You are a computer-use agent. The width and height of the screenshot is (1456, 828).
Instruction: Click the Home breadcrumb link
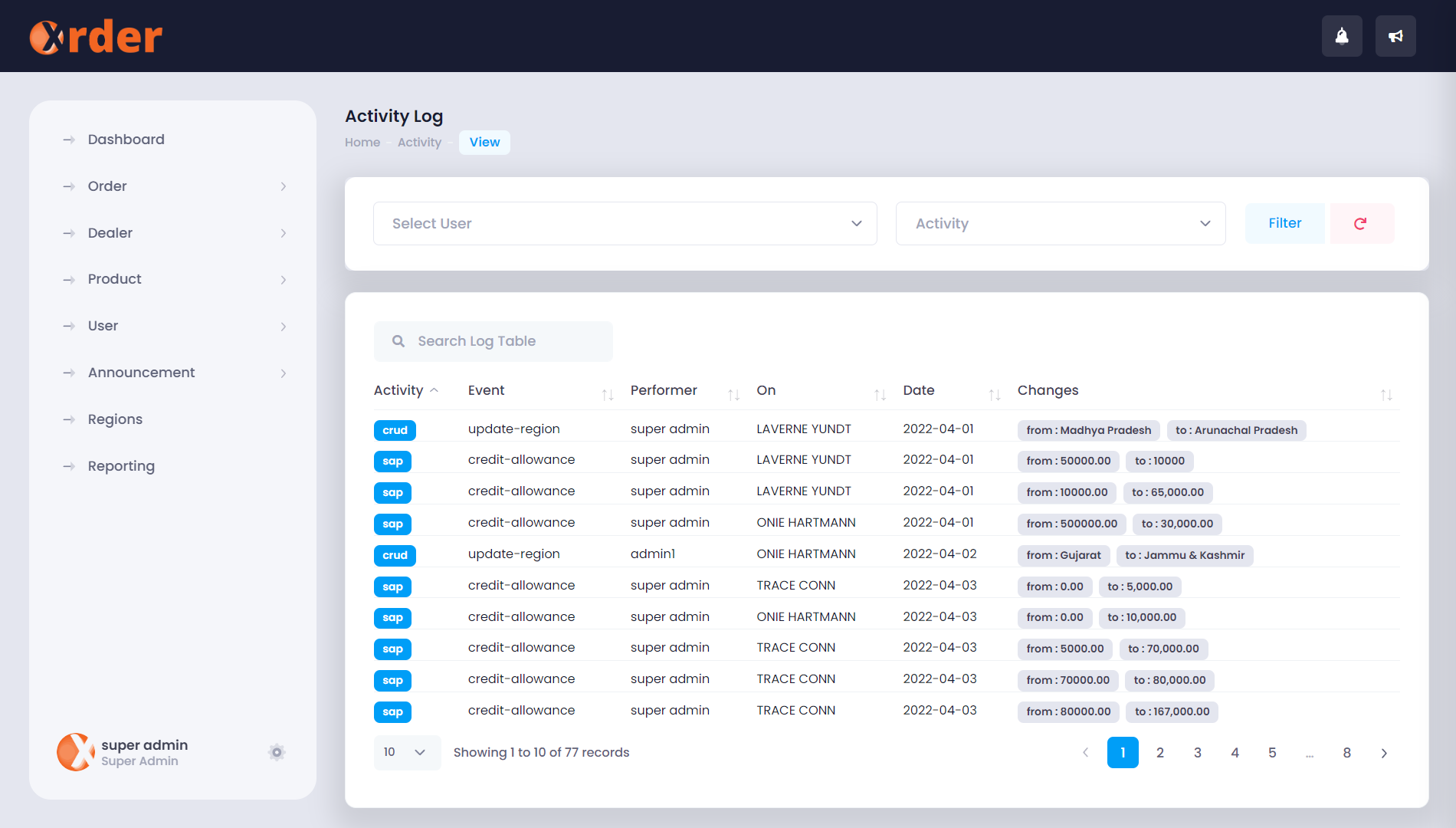(x=362, y=143)
